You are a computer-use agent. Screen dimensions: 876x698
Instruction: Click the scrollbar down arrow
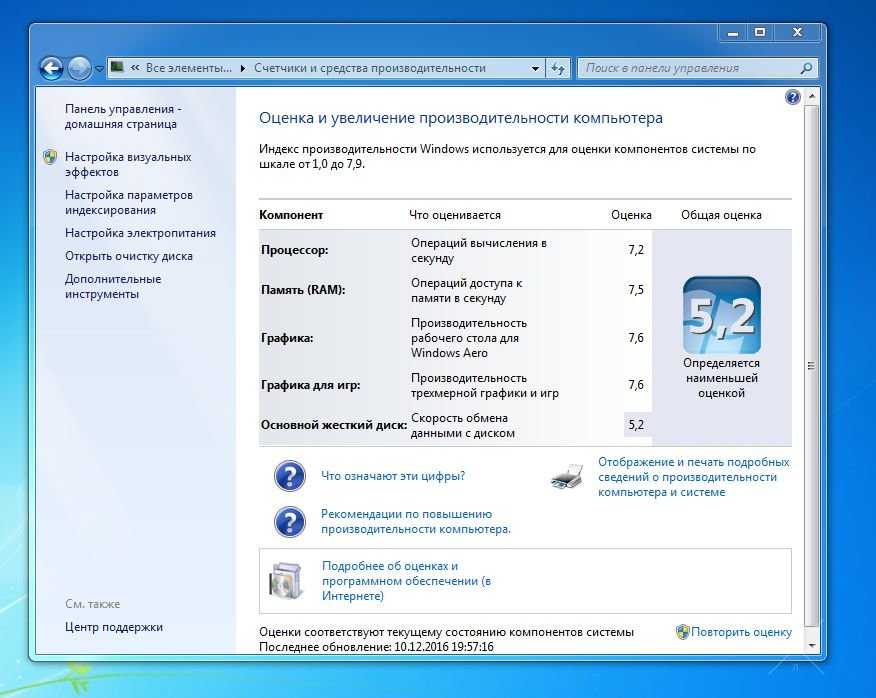812,645
